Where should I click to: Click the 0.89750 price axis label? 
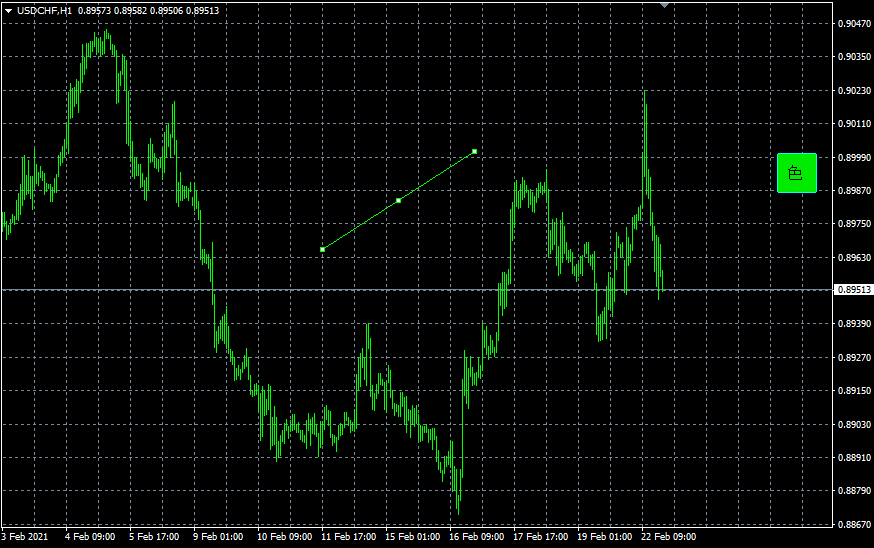[854, 224]
